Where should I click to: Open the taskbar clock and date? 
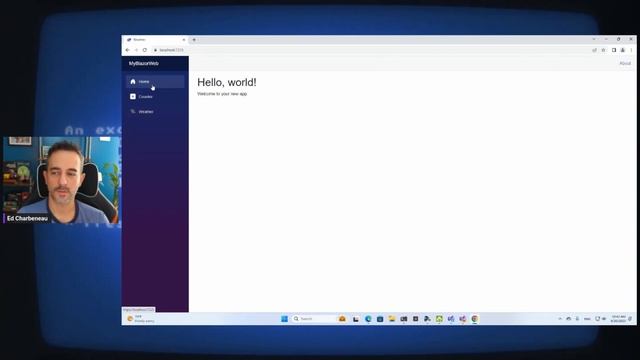point(618,319)
